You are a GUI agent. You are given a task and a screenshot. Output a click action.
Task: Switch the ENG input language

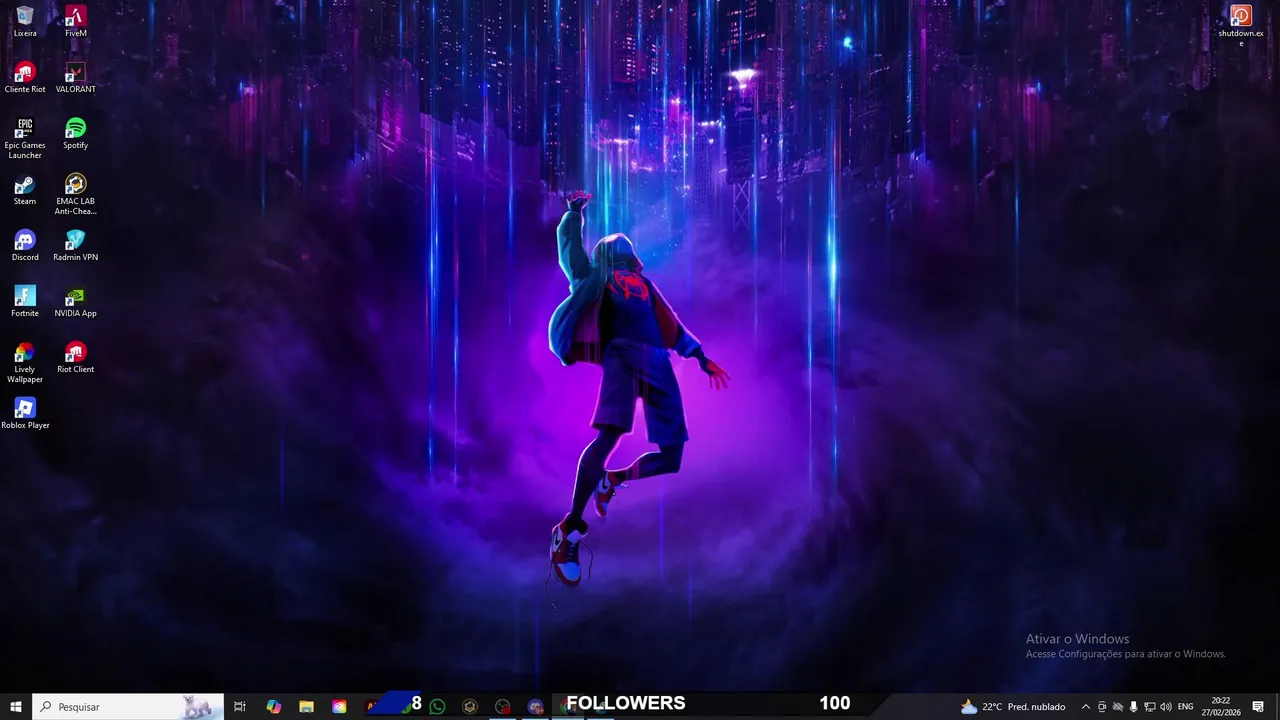[x=1185, y=707]
